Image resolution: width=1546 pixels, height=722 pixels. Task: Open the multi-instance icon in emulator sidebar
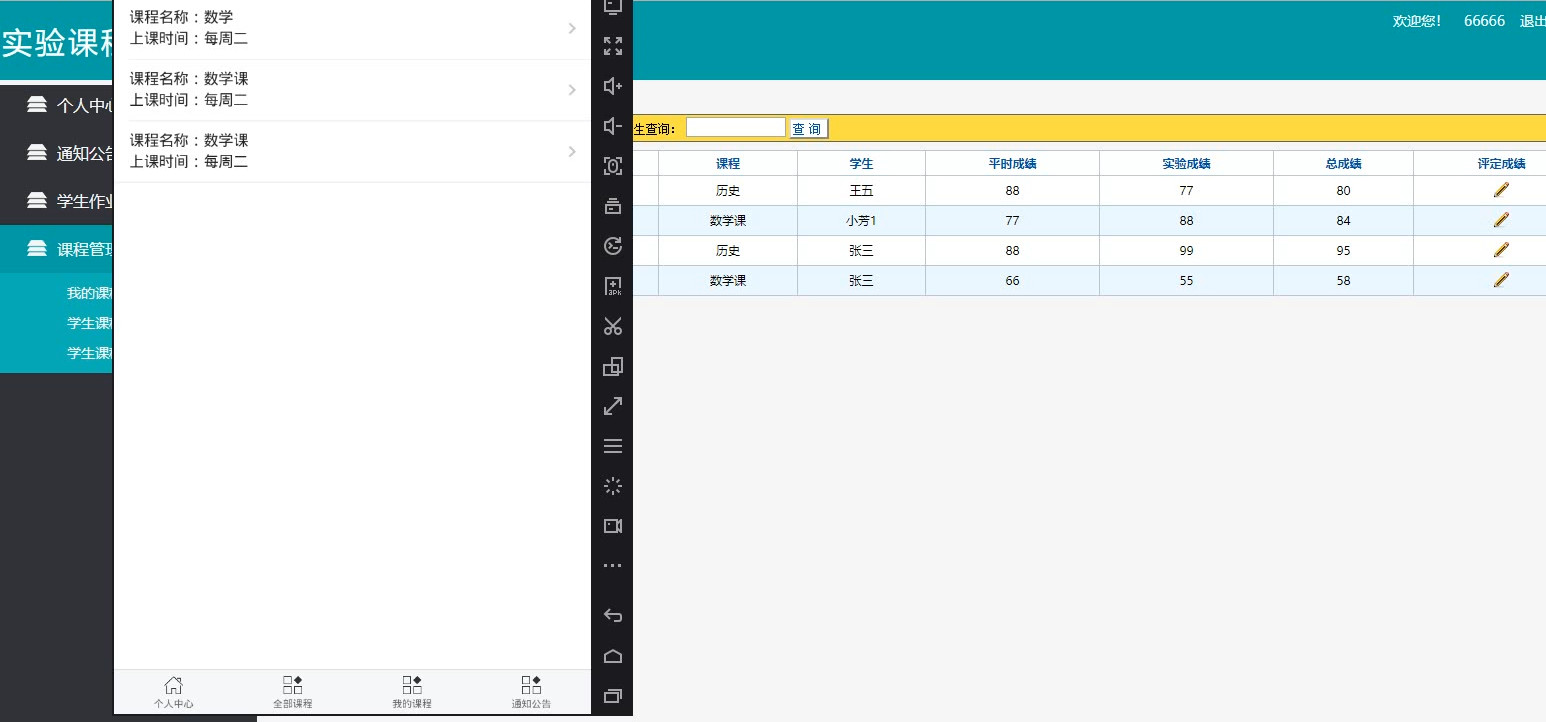coord(613,366)
